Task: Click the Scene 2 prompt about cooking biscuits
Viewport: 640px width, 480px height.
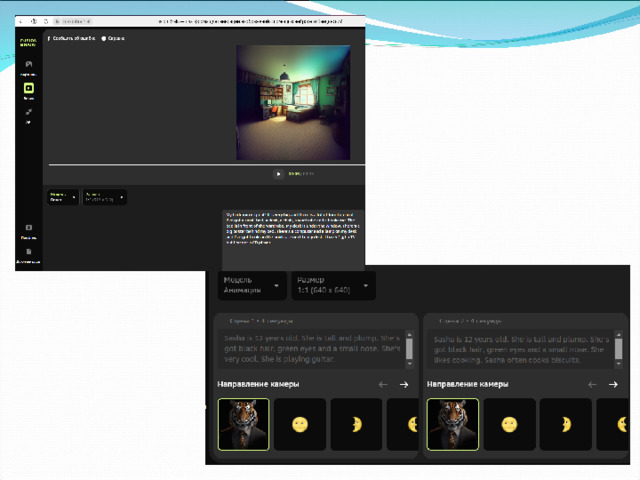Action: pos(522,350)
